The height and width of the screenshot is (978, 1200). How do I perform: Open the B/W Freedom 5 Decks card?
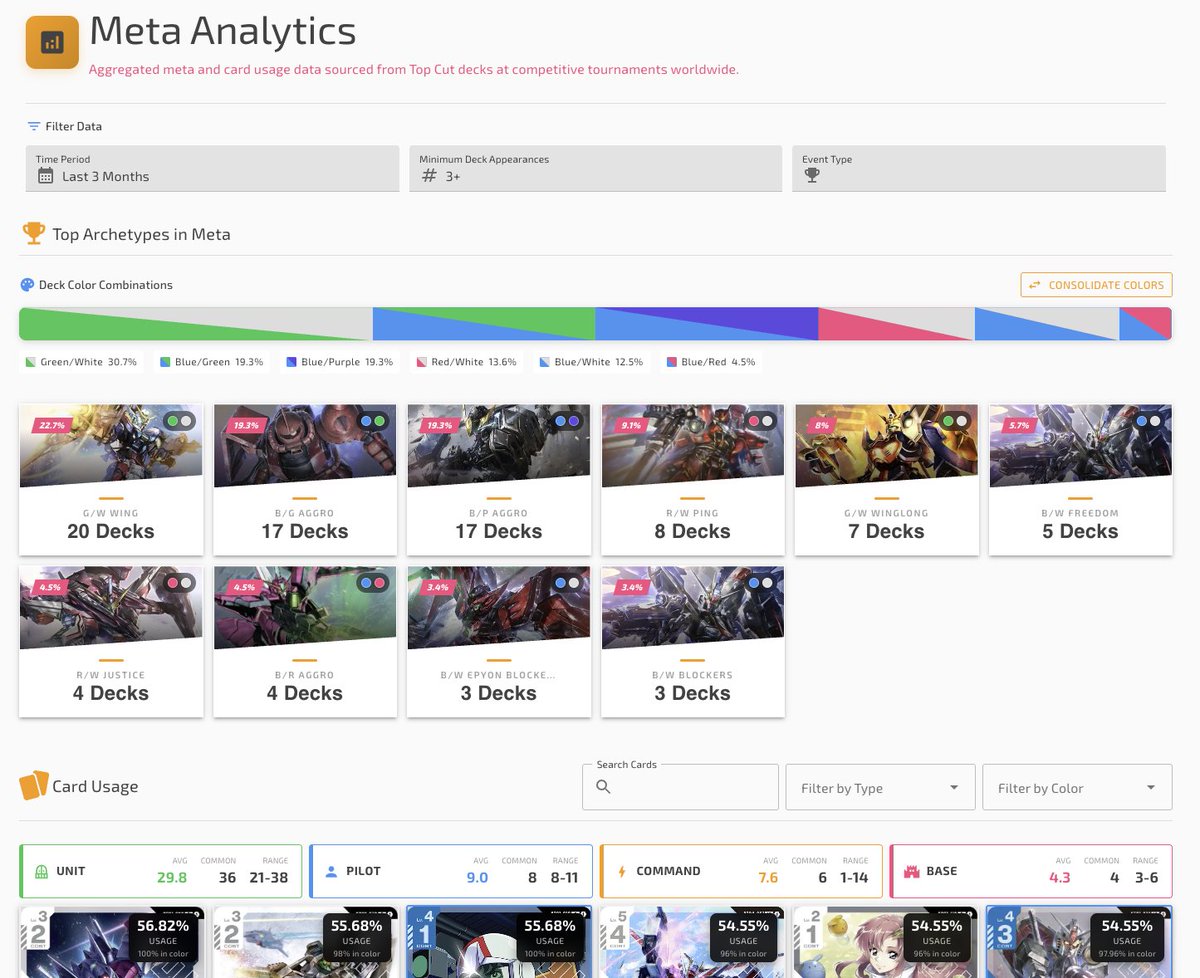click(x=1081, y=479)
